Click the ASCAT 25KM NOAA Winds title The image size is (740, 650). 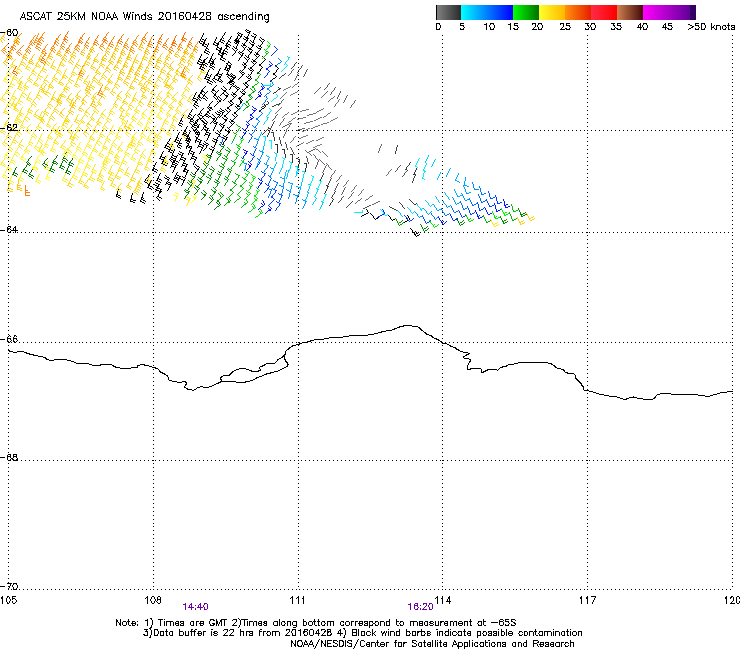click(x=144, y=17)
